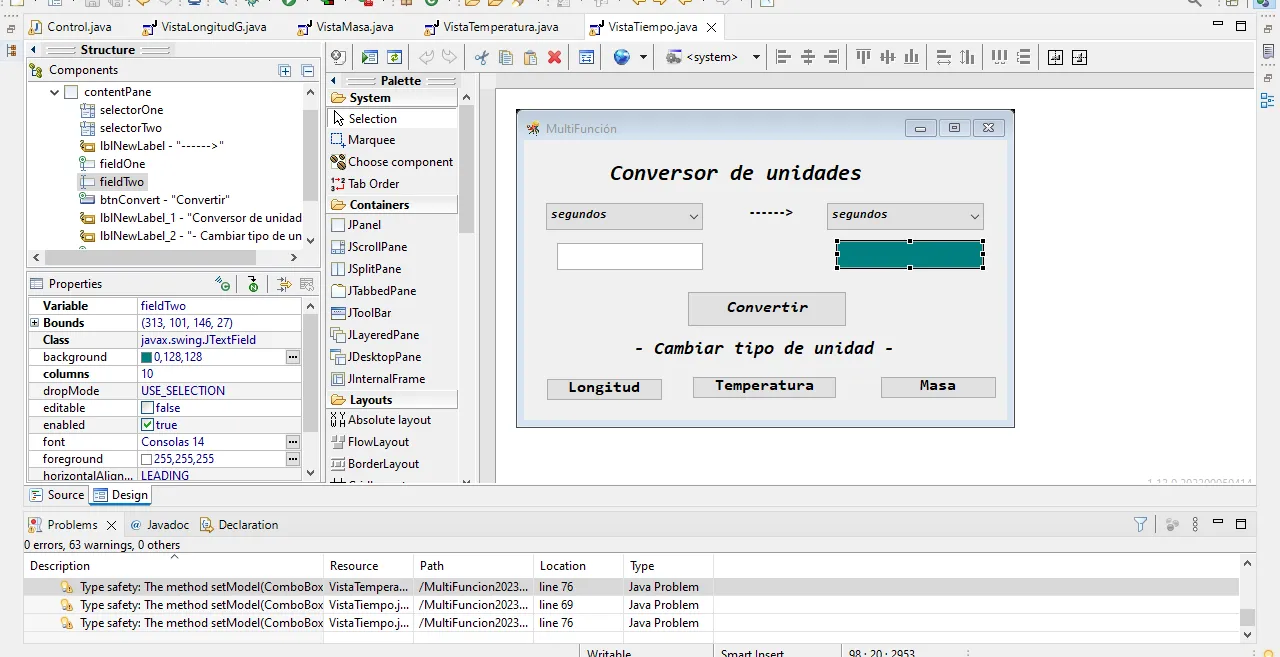Click the Align bottom edges icon
This screenshot has width=1280, height=657.
[x=910, y=58]
